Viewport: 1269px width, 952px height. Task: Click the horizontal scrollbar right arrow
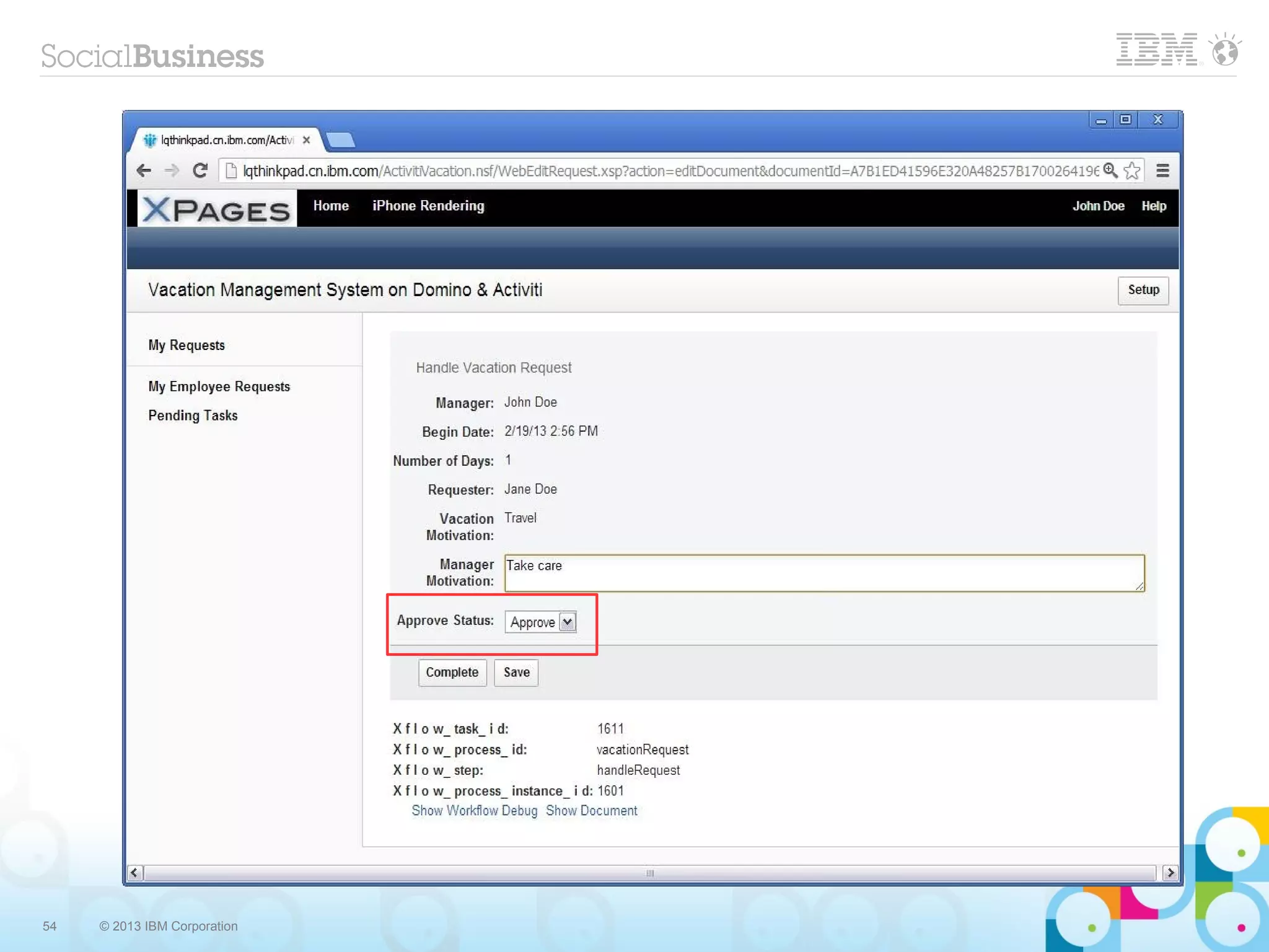pyautogui.click(x=1170, y=873)
